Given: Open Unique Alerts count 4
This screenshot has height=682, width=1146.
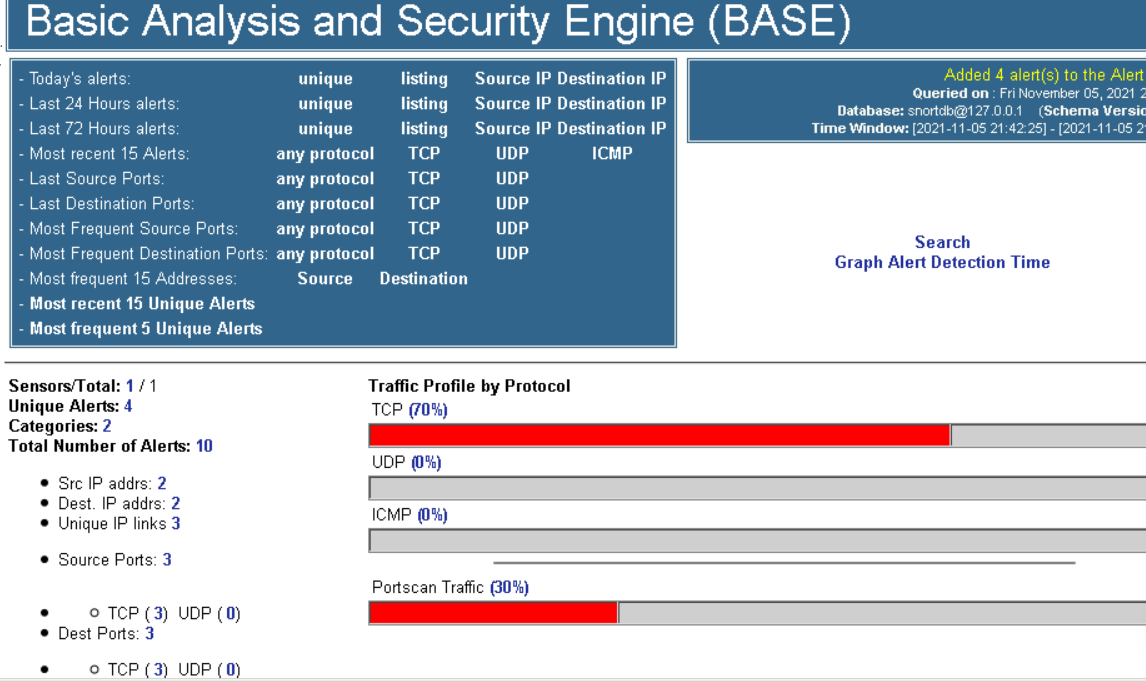Looking at the screenshot, I should [128, 406].
